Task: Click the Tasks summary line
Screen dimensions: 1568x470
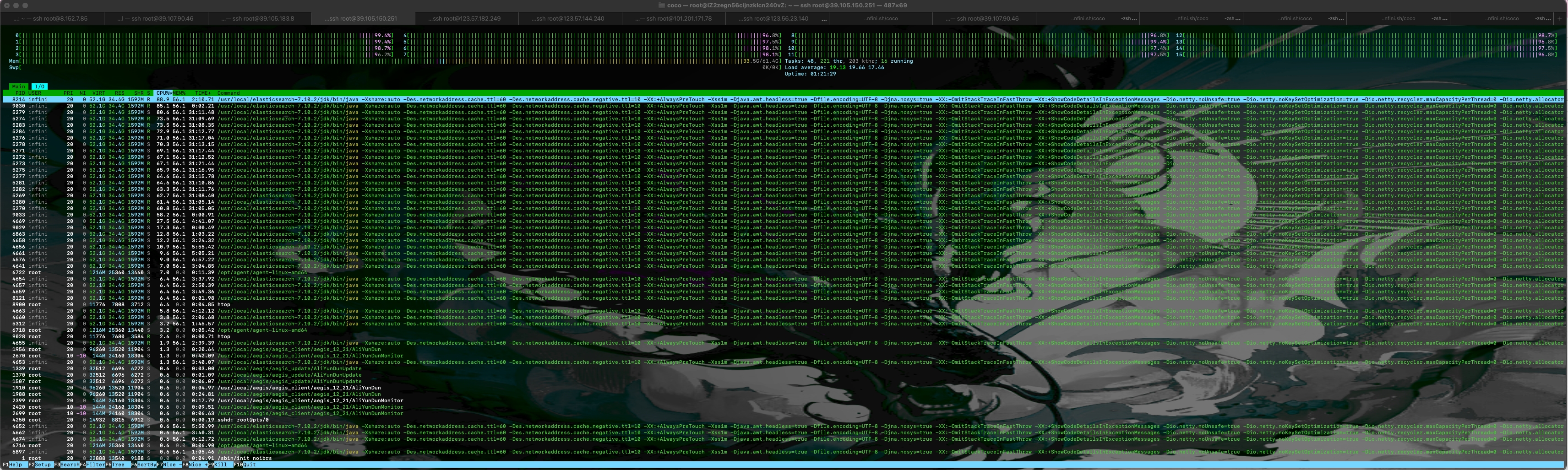Action: click(849, 61)
